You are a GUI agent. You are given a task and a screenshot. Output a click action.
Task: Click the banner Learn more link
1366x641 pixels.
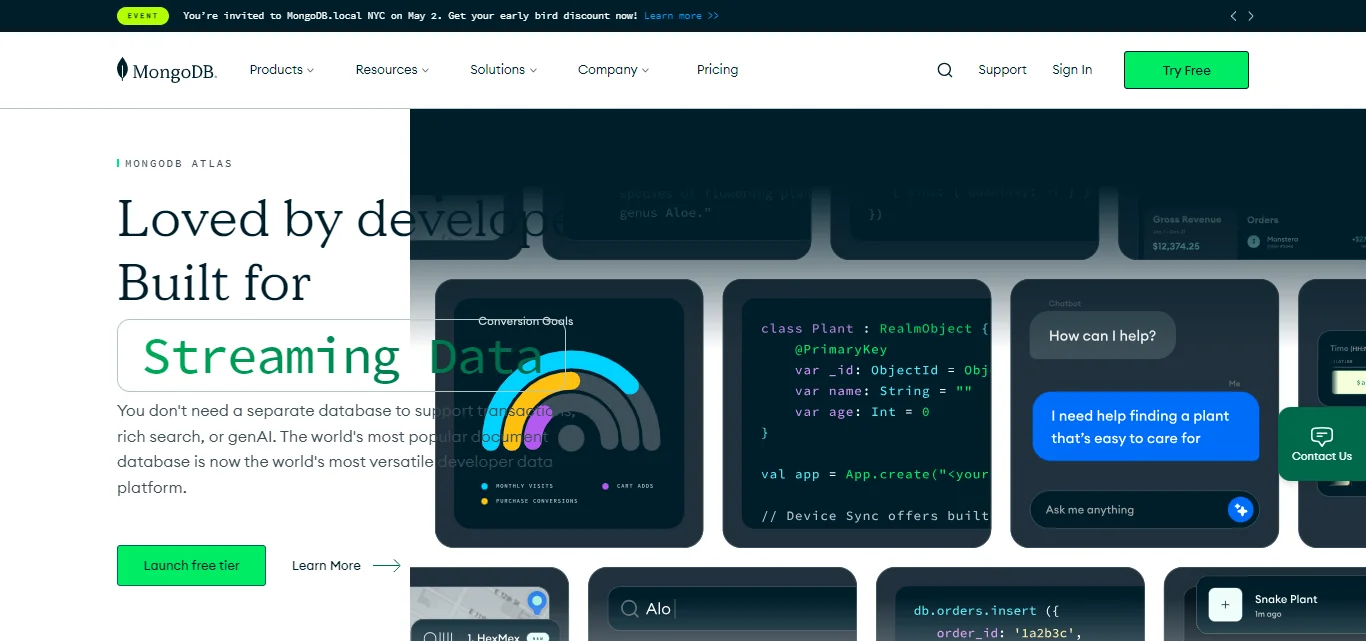(x=681, y=16)
